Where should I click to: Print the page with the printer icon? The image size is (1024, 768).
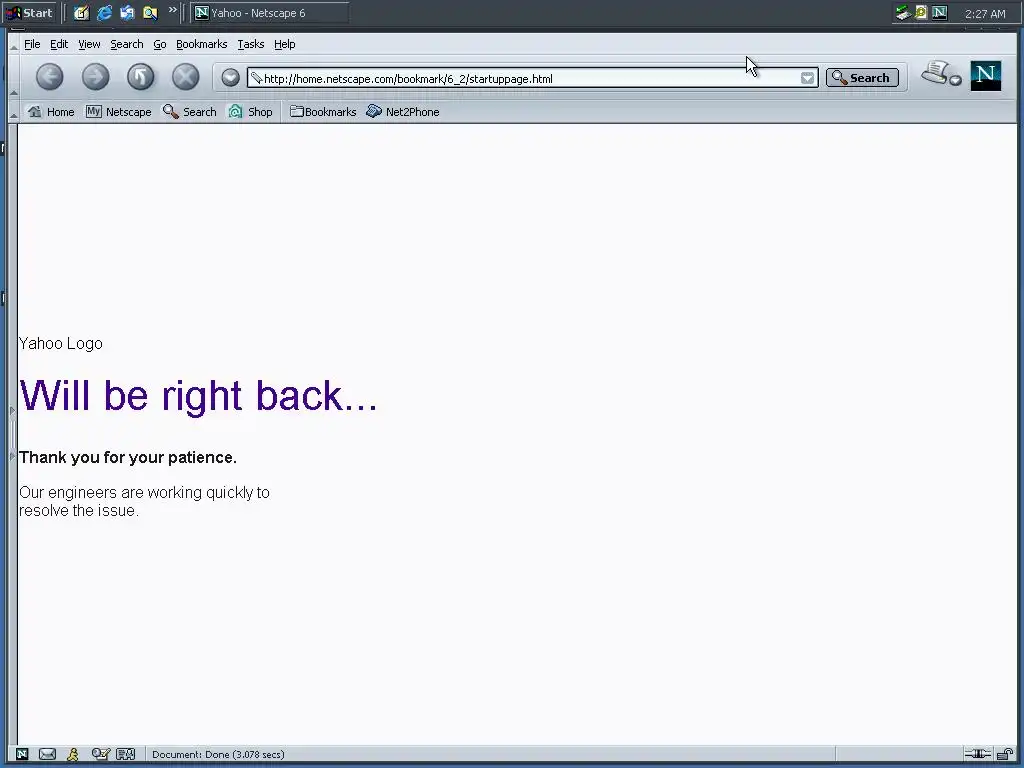[x=935, y=72]
